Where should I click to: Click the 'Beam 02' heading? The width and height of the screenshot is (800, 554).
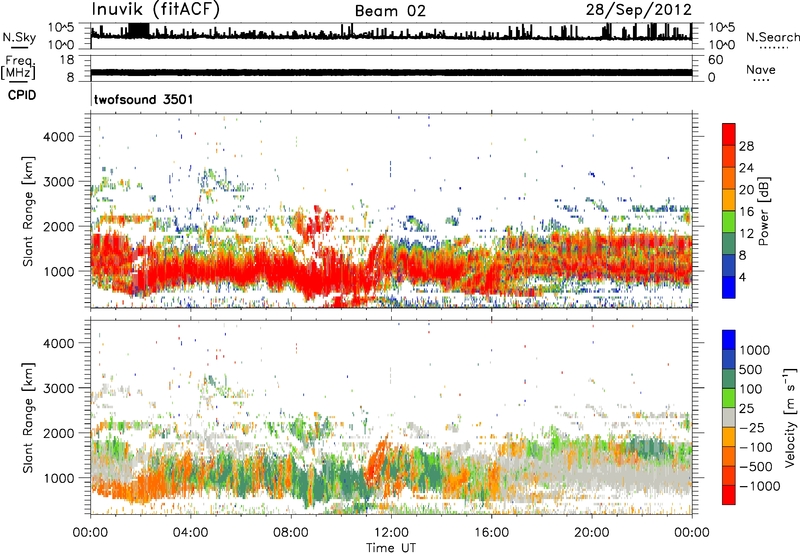pos(390,11)
